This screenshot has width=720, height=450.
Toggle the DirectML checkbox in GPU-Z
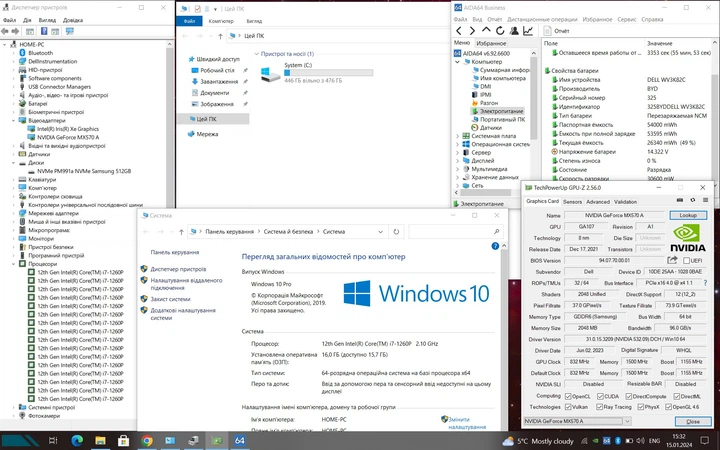coord(676,396)
